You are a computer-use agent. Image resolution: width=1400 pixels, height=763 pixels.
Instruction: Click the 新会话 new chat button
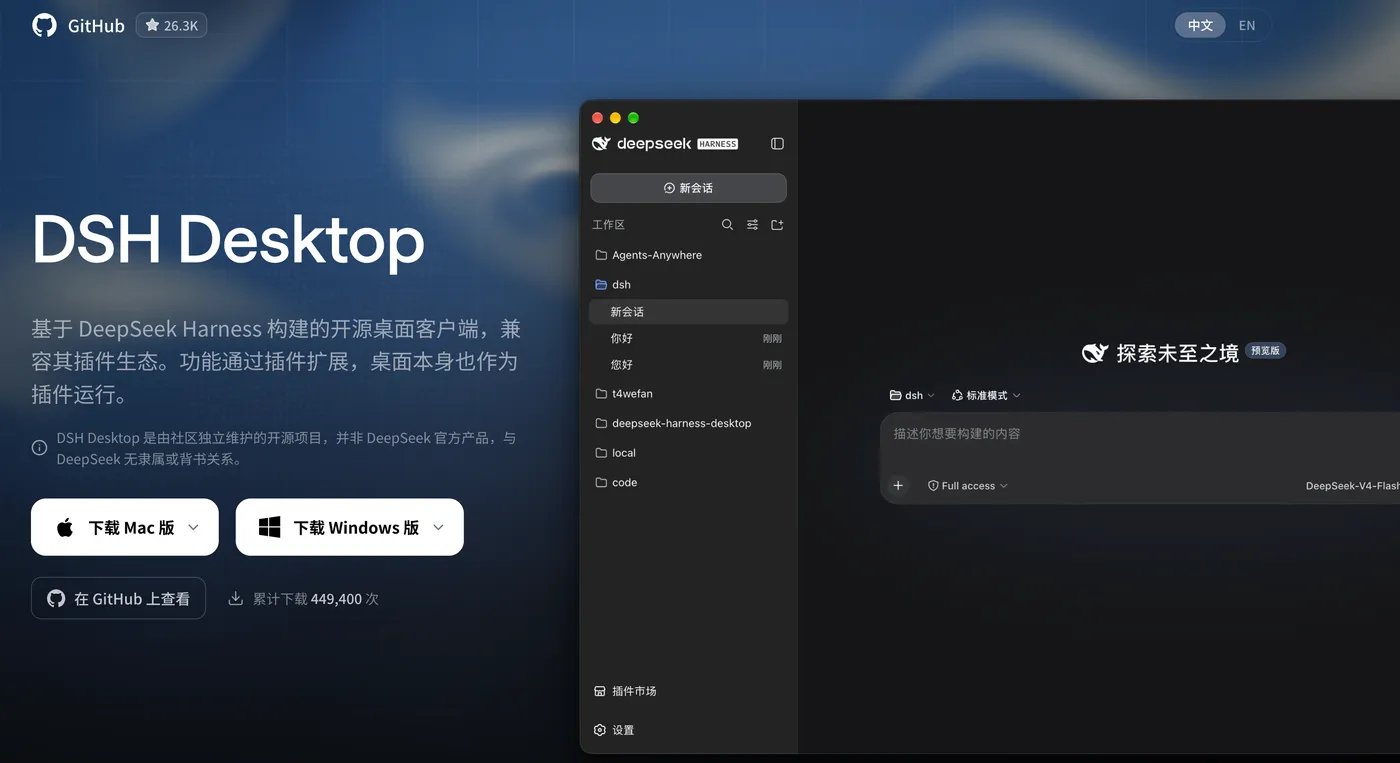[688, 188]
